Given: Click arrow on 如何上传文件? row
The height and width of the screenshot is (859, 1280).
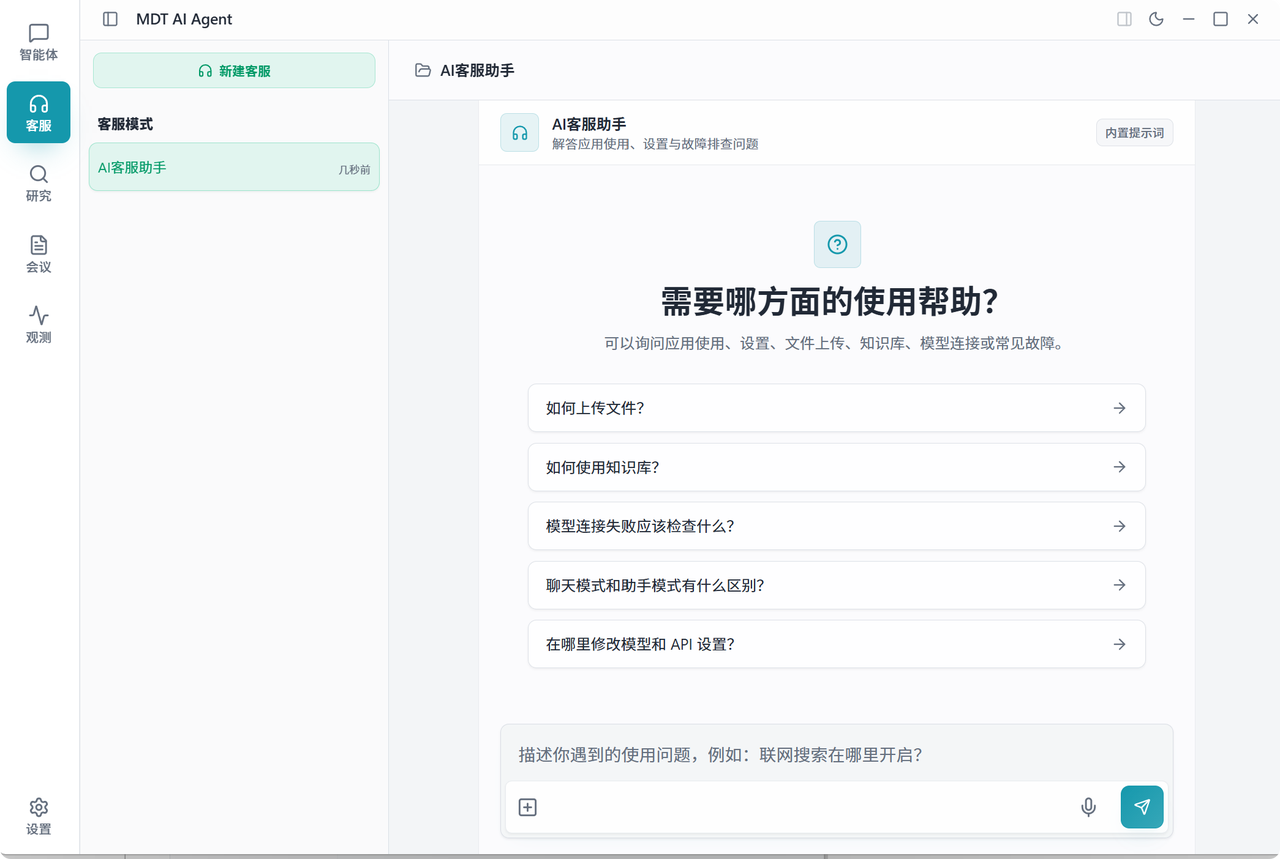Looking at the screenshot, I should click(1120, 408).
